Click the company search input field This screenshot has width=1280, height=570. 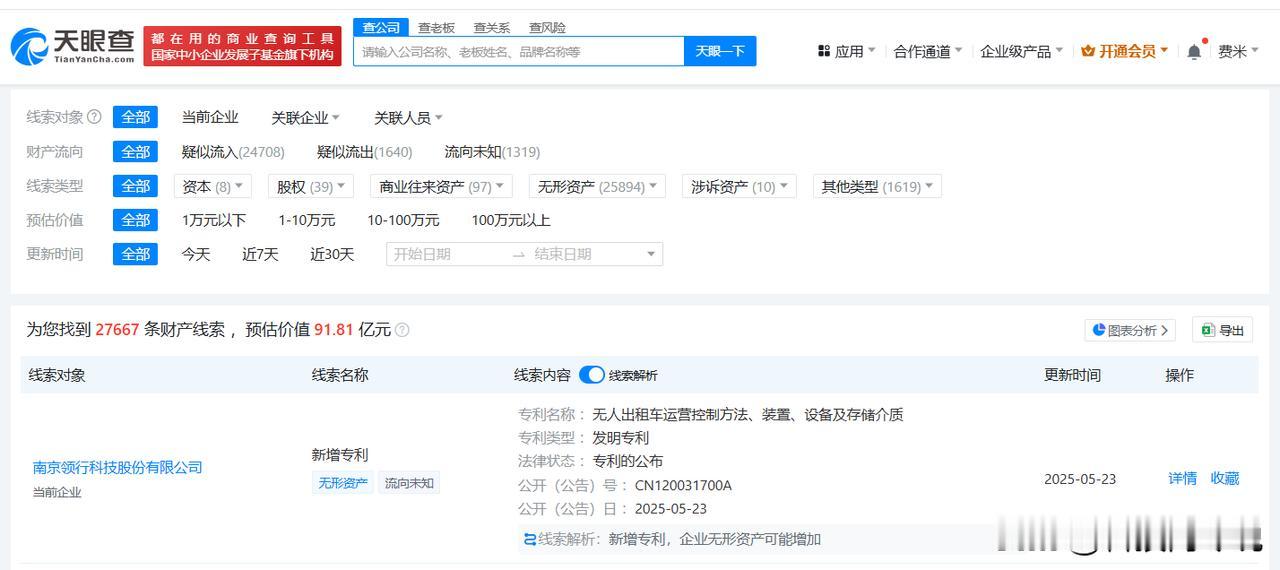point(519,51)
